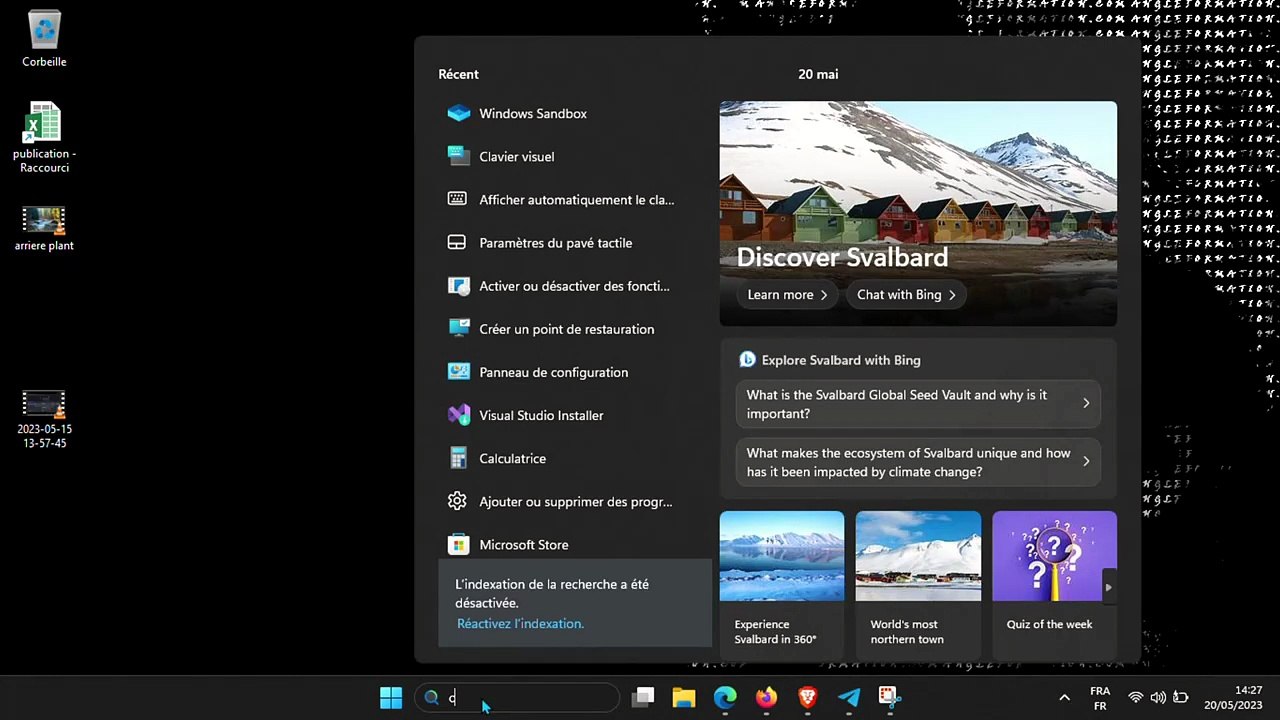Screen dimensions: 1280x720
Task: Launch Brave browser from the taskbar
Action: click(807, 697)
